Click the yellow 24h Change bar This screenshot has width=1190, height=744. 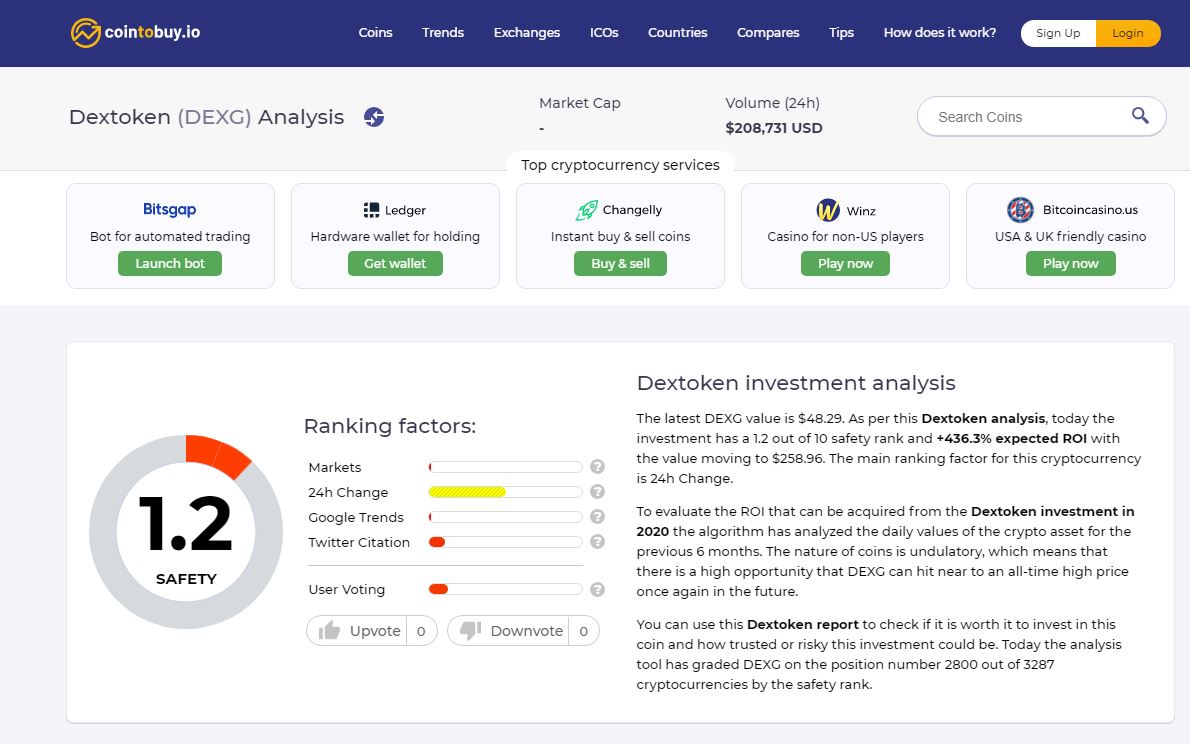click(467, 492)
